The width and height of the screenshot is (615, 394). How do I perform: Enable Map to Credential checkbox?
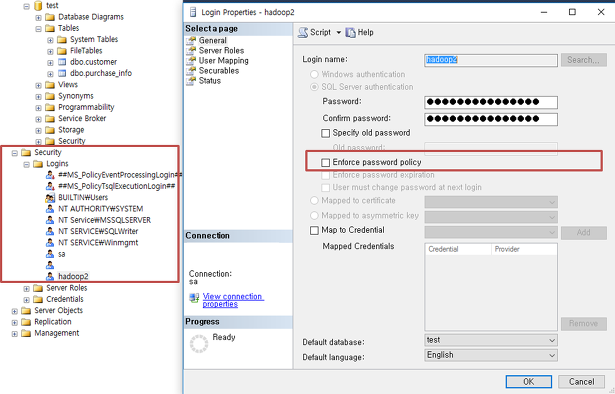click(314, 231)
